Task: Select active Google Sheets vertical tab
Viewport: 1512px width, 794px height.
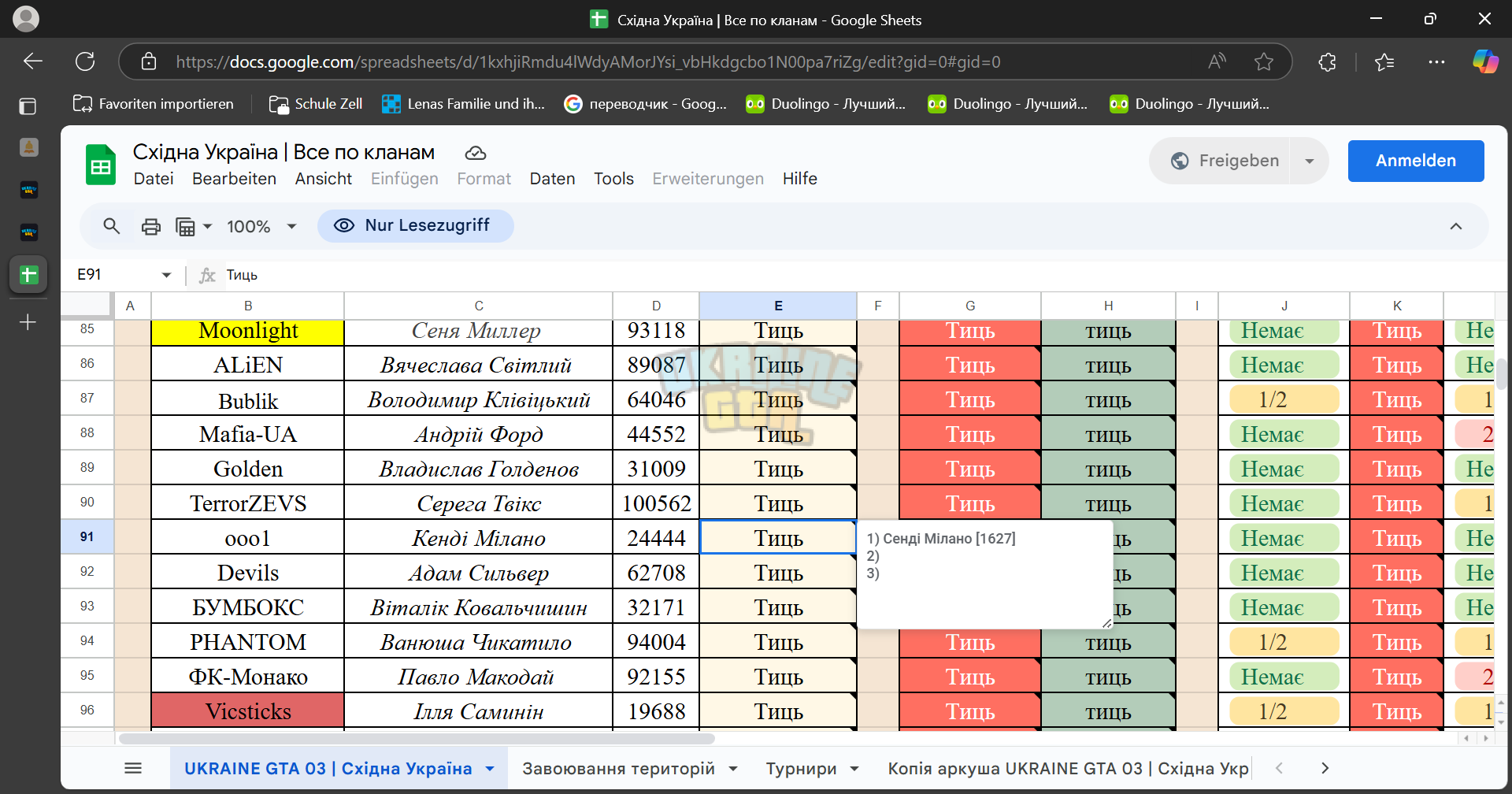Action: [x=28, y=275]
